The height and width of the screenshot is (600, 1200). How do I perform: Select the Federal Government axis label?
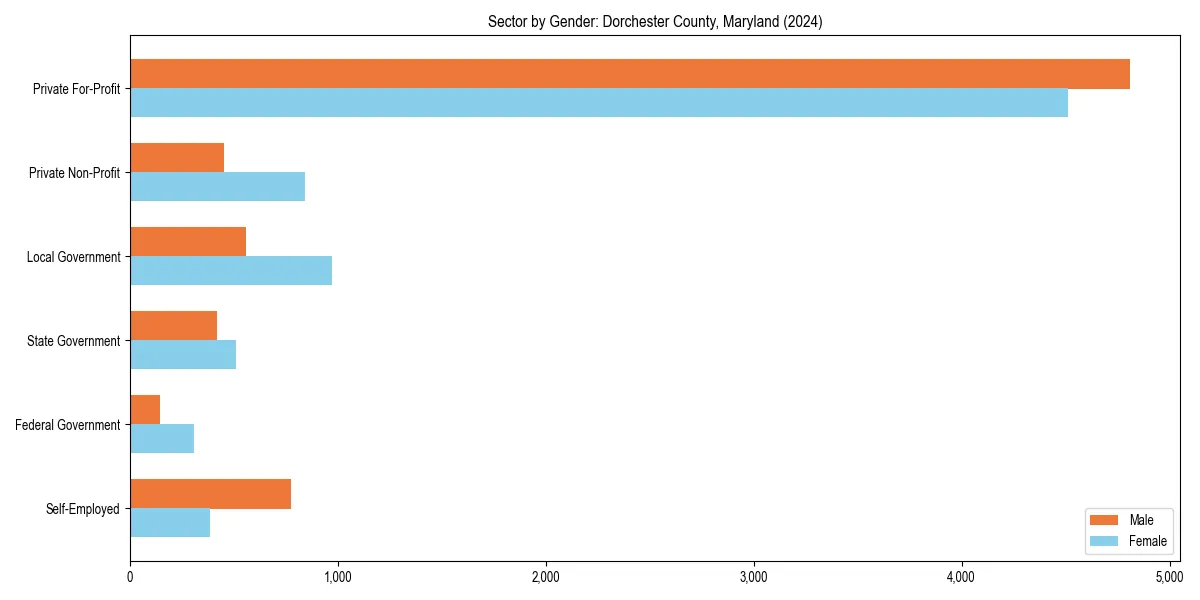click(x=66, y=425)
